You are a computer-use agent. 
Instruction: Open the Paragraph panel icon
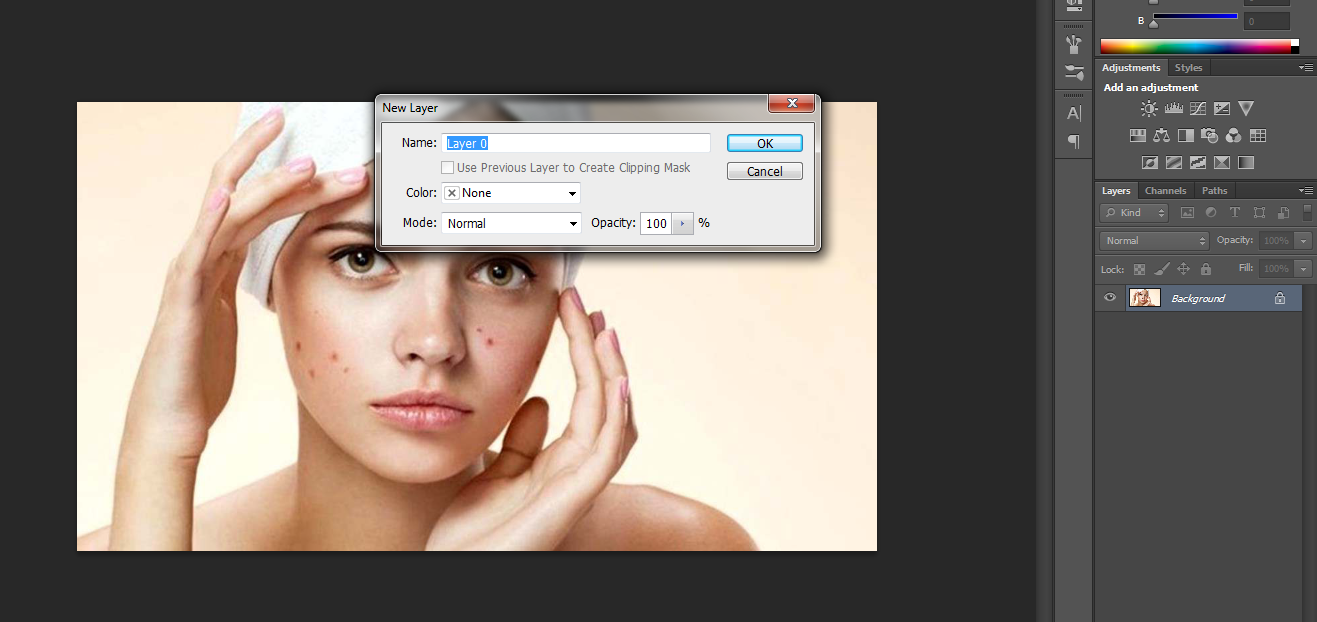1074,141
